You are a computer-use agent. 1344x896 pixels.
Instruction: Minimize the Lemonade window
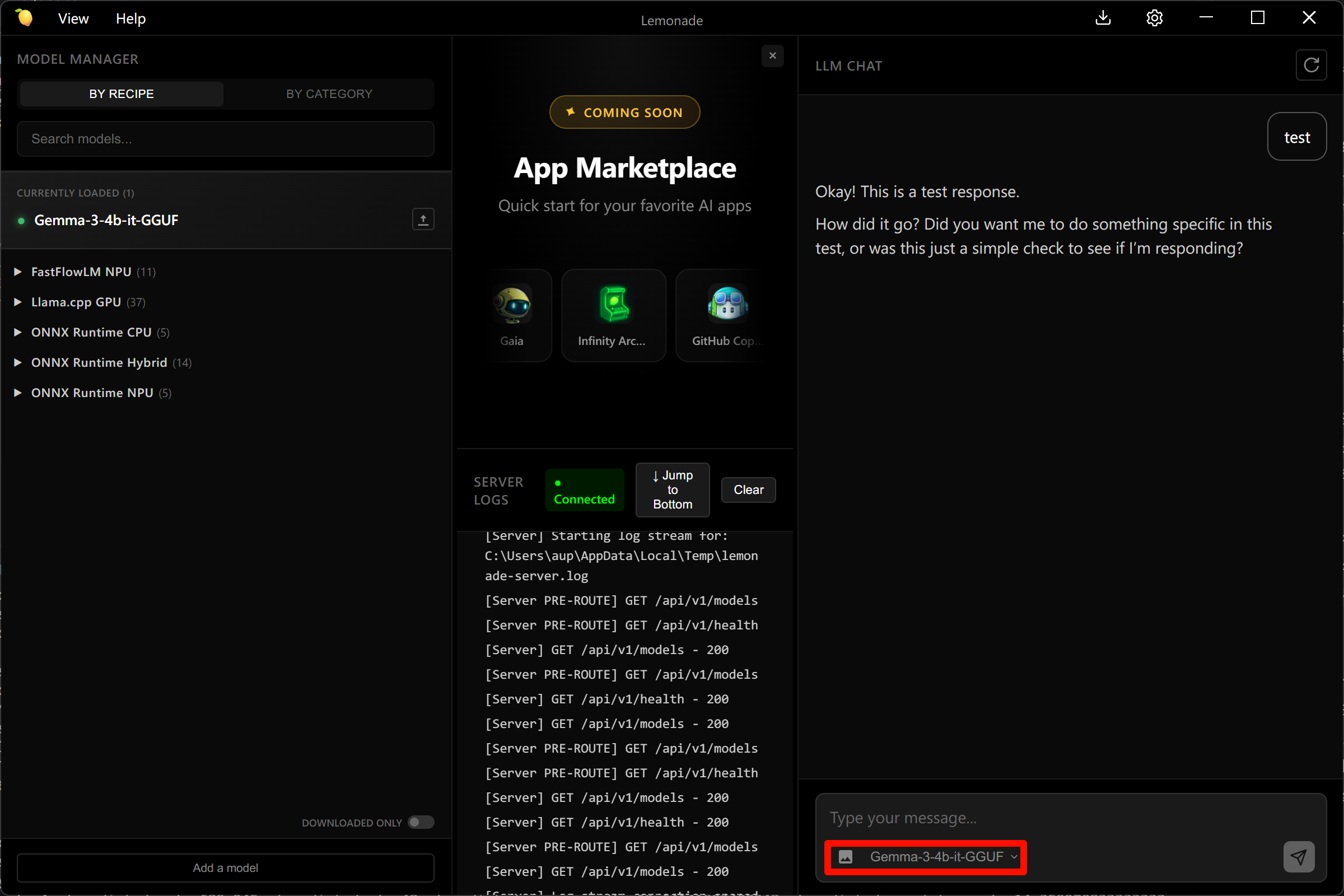pos(1206,18)
